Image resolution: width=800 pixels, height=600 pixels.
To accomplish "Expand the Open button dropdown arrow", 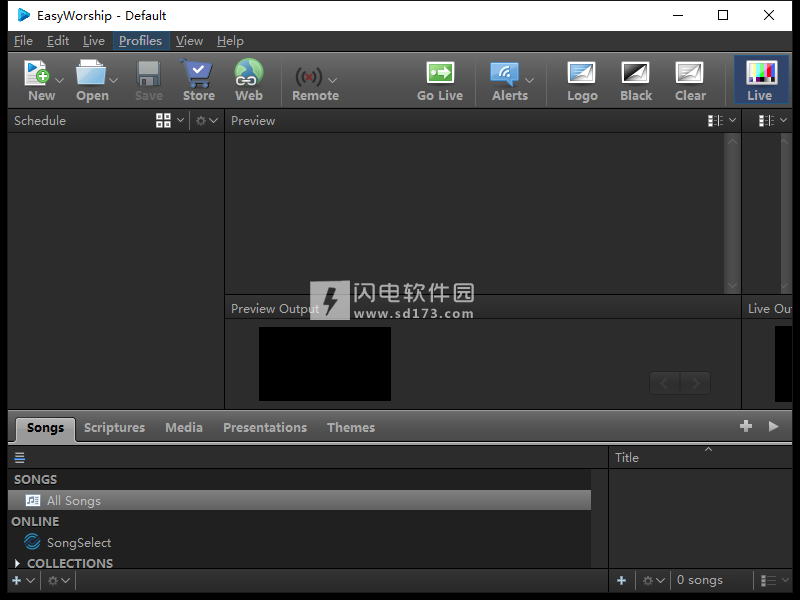I will [113, 80].
